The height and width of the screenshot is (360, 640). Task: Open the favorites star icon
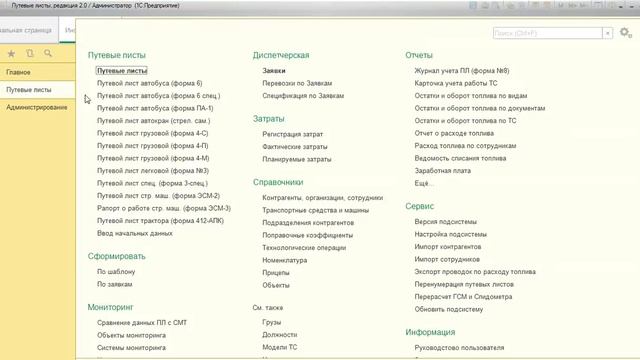(11, 53)
